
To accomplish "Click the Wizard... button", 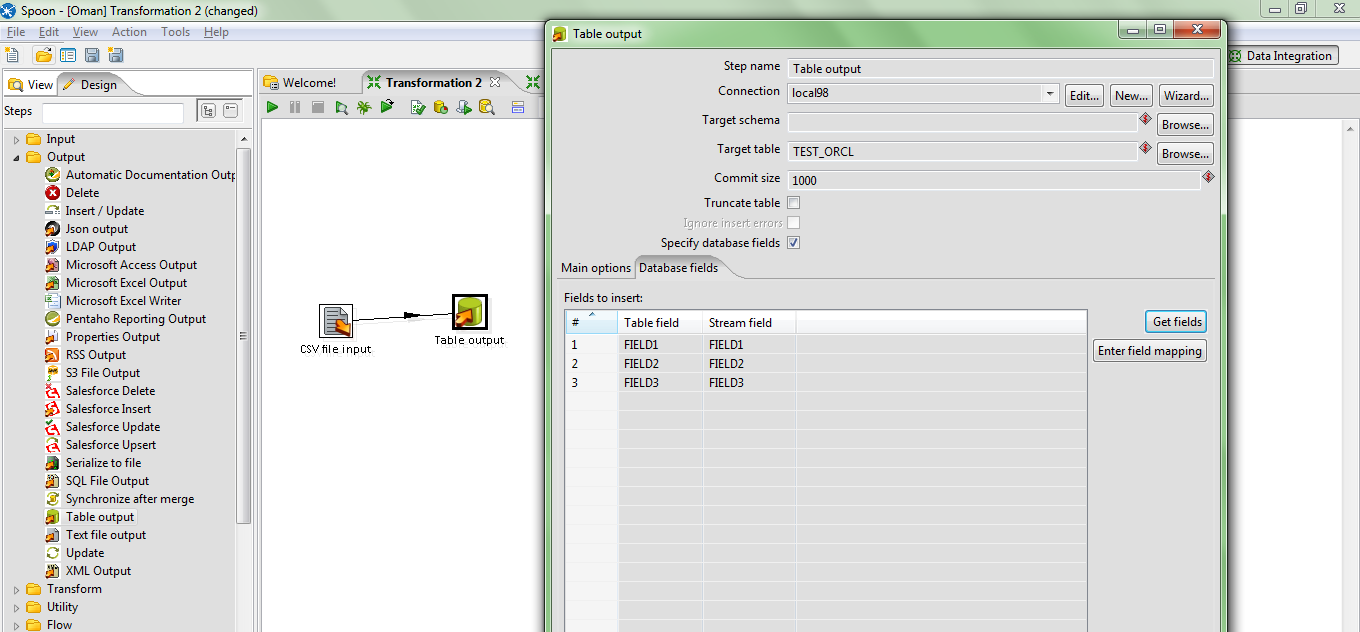I will pyautogui.click(x=1186, y=96).
